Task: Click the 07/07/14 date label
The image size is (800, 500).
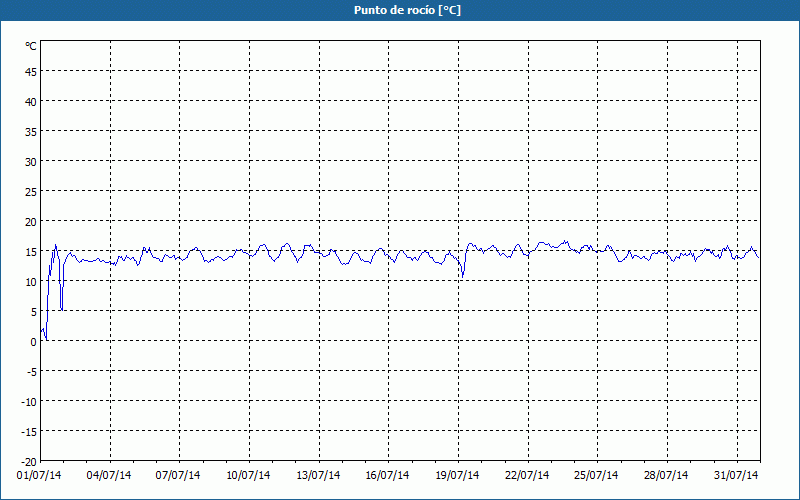Action: pos(178,476)
